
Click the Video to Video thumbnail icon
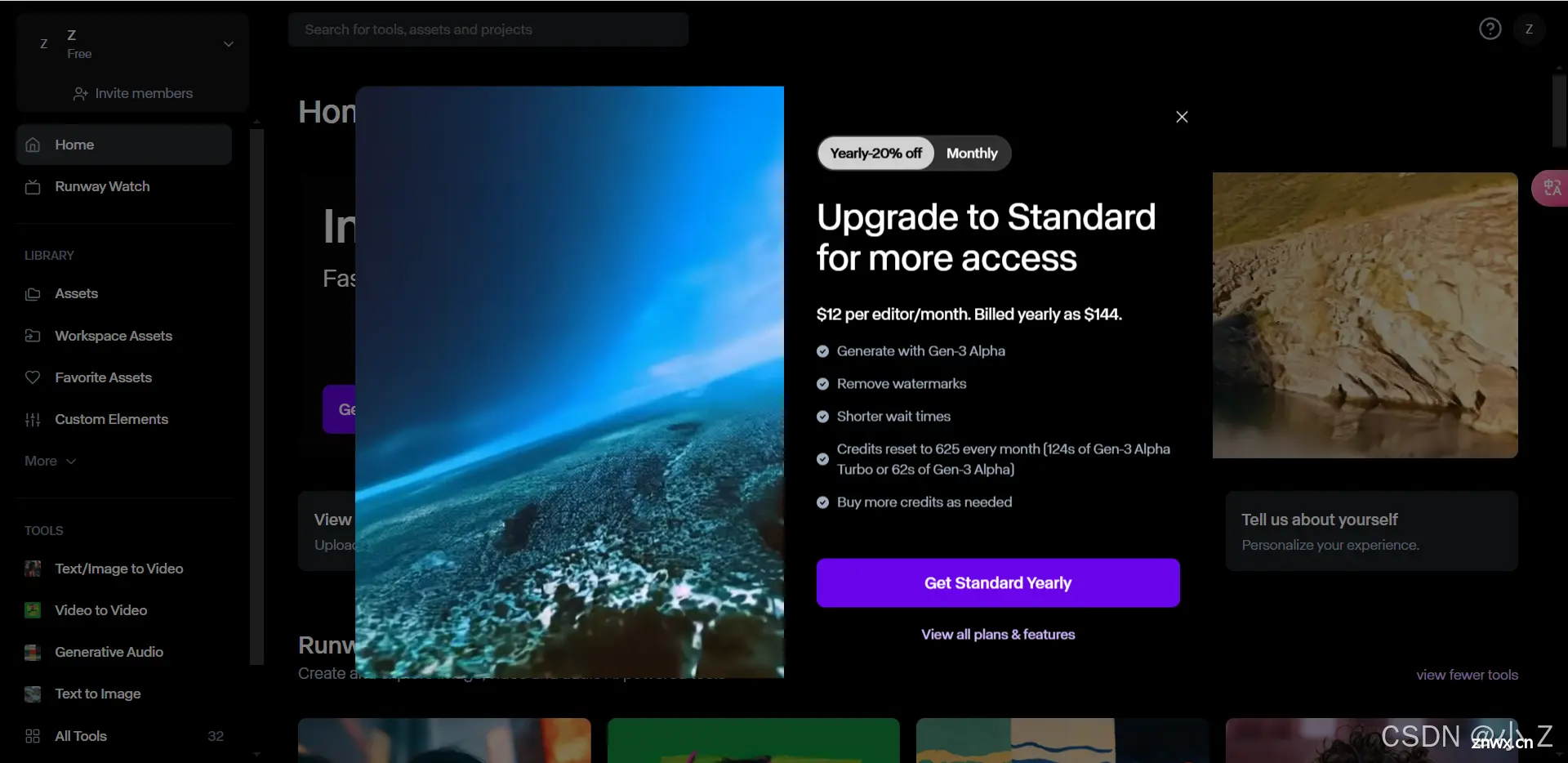(33, 610)
